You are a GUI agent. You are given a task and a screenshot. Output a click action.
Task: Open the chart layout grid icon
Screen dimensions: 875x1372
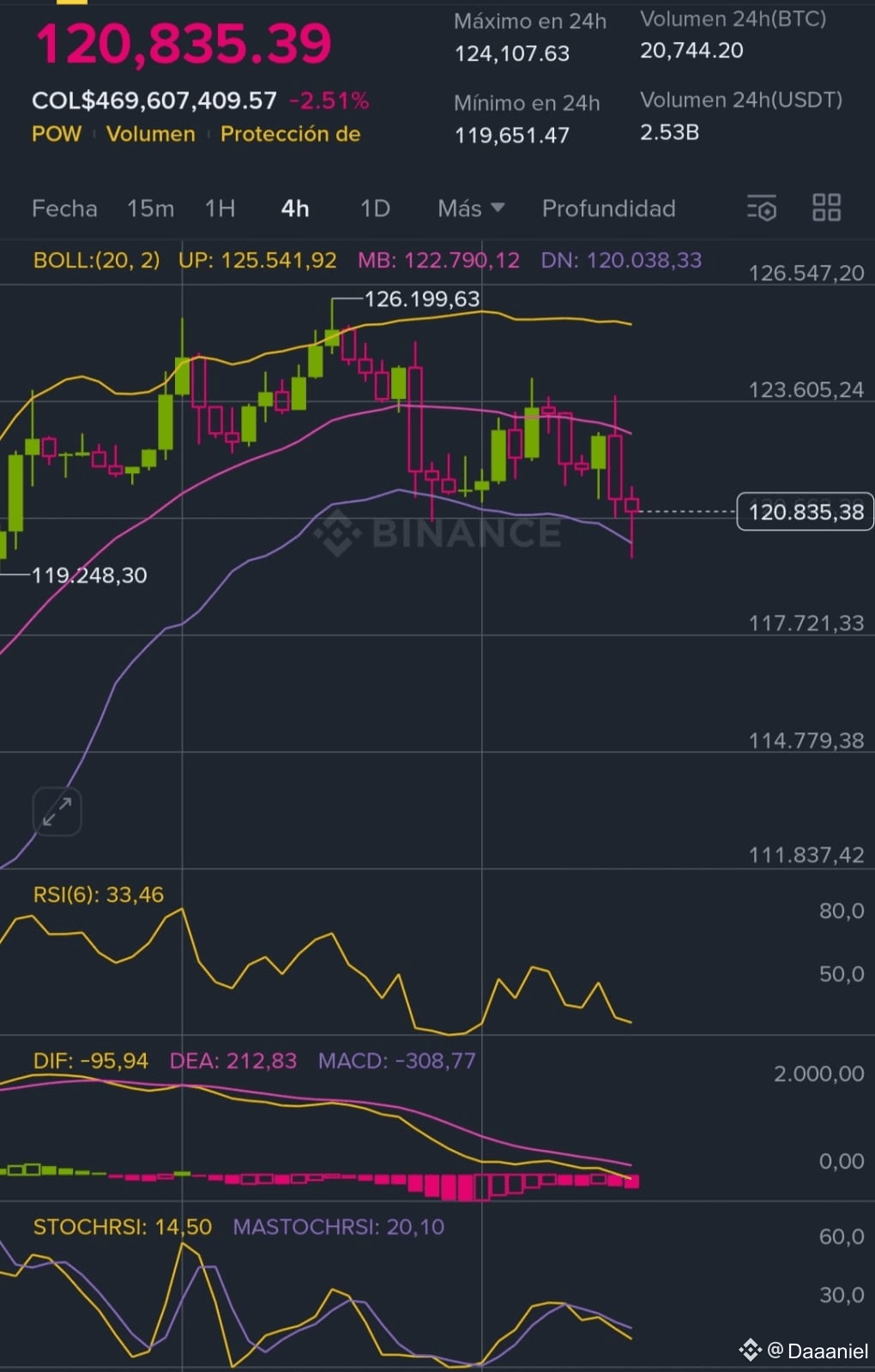click(826, 208)
